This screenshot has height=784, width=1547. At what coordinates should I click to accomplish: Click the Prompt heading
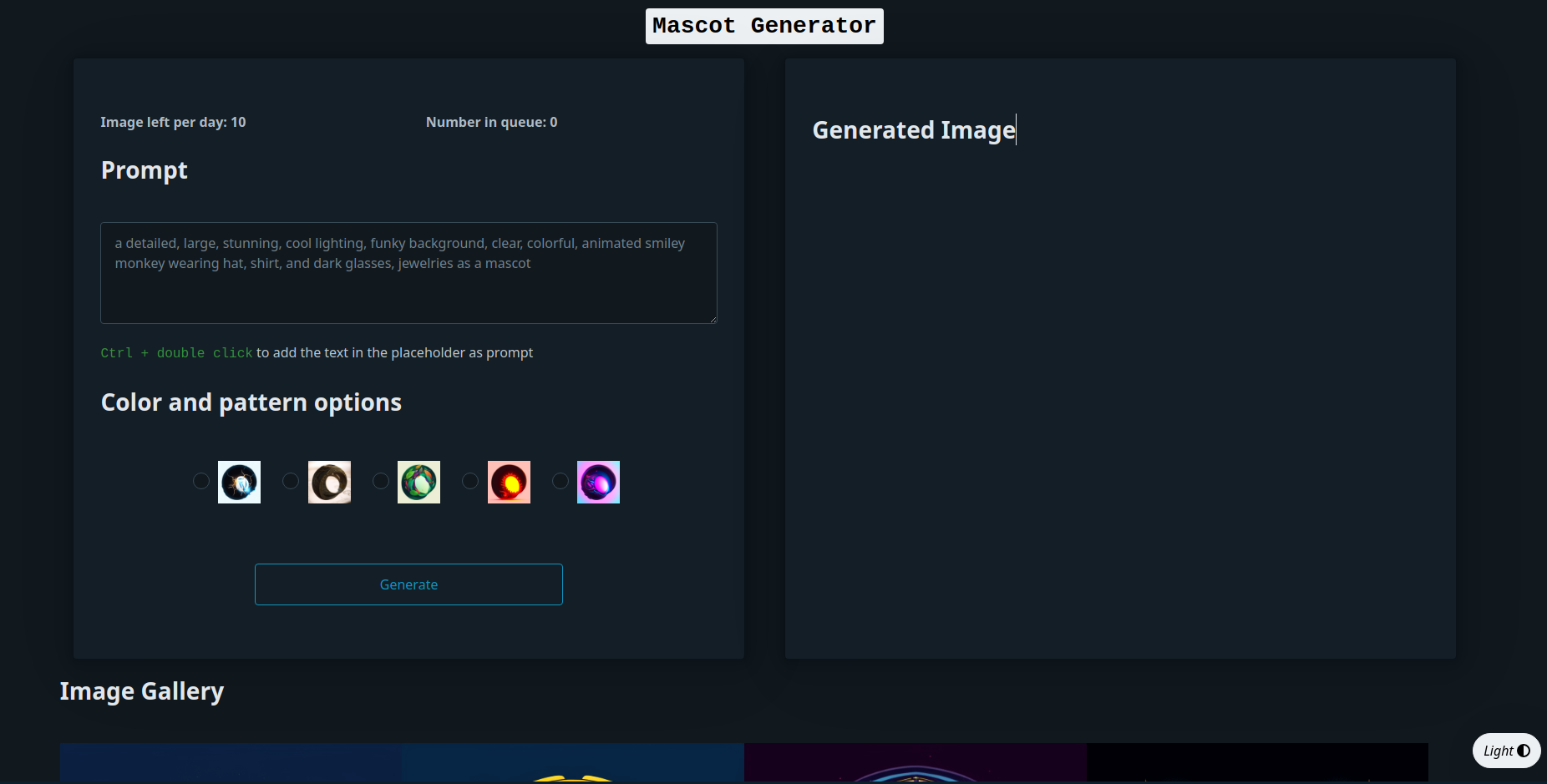tap(144, 170)
